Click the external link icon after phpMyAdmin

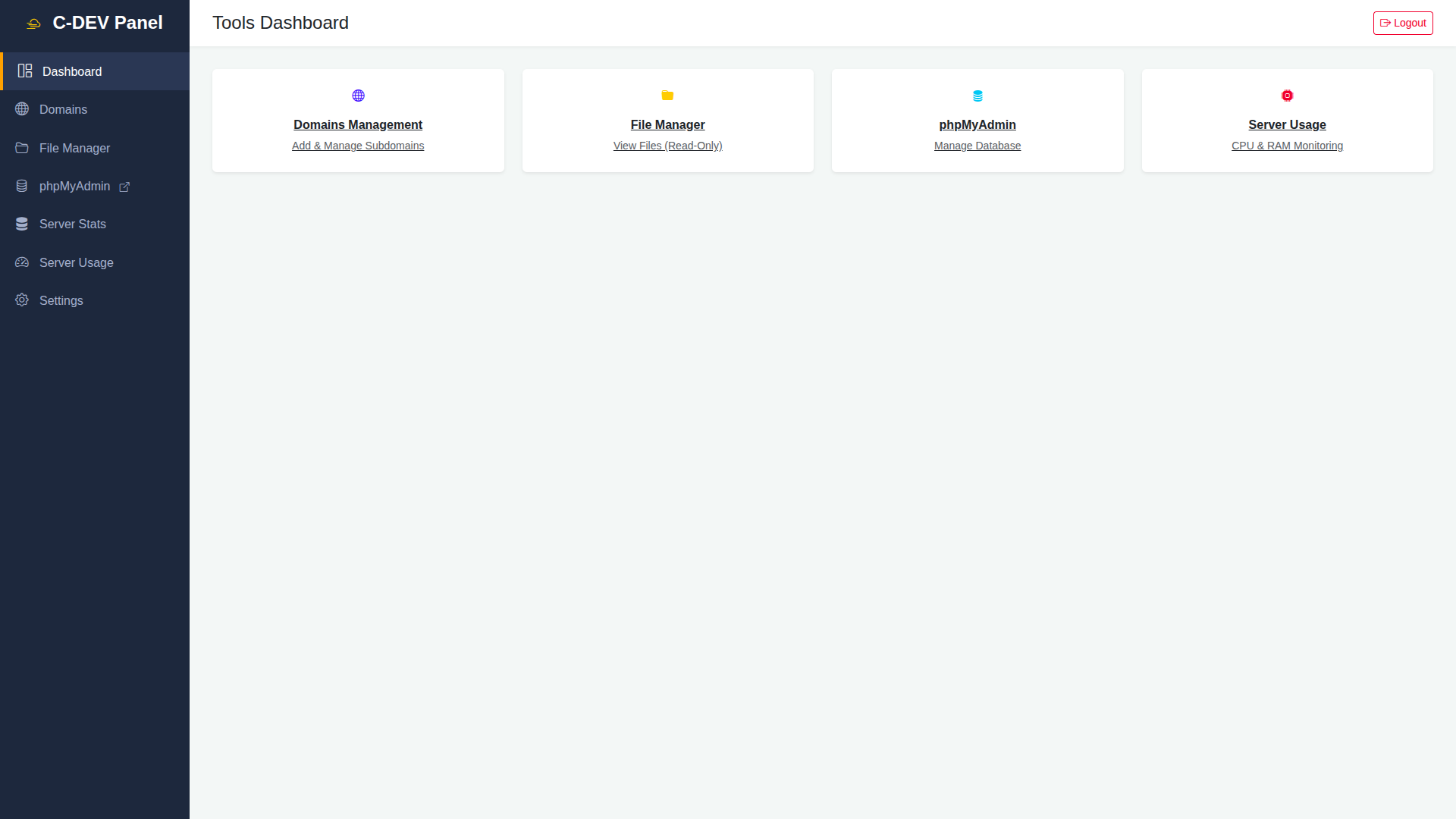(124, 187)
